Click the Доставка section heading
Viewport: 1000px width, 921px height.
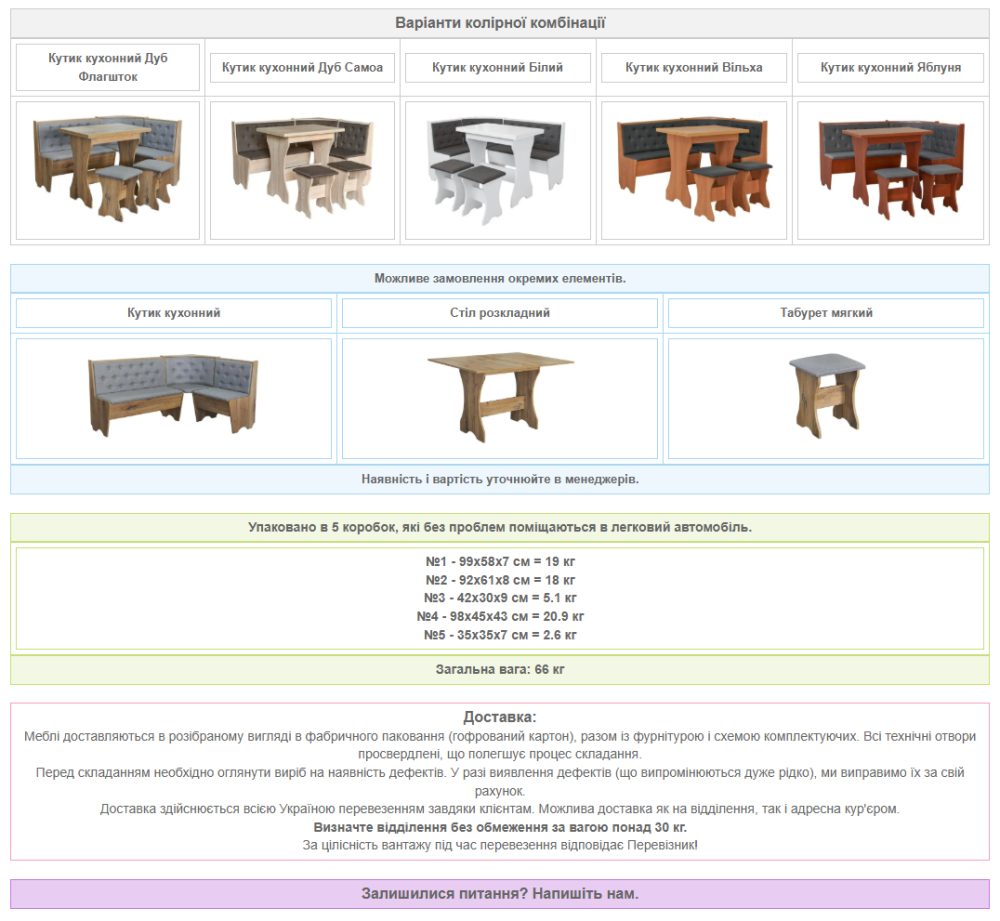(500, 717)
